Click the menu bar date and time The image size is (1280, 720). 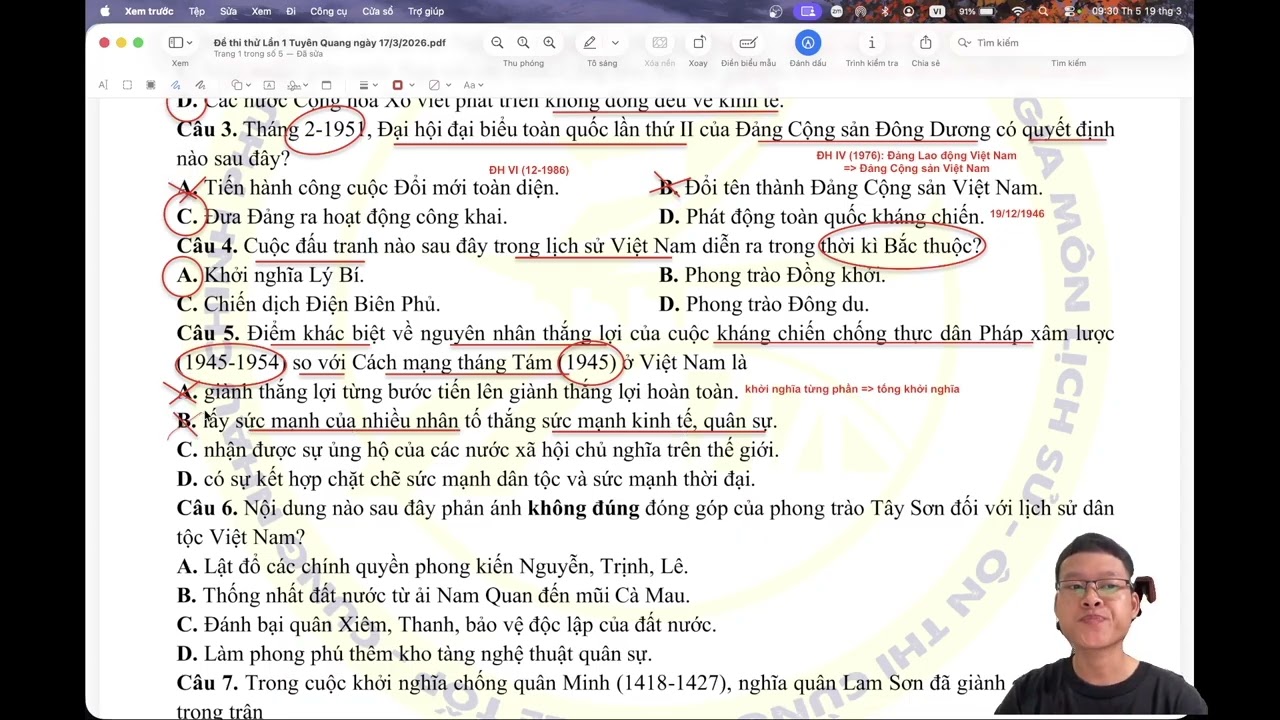(x=1136, y=11)
